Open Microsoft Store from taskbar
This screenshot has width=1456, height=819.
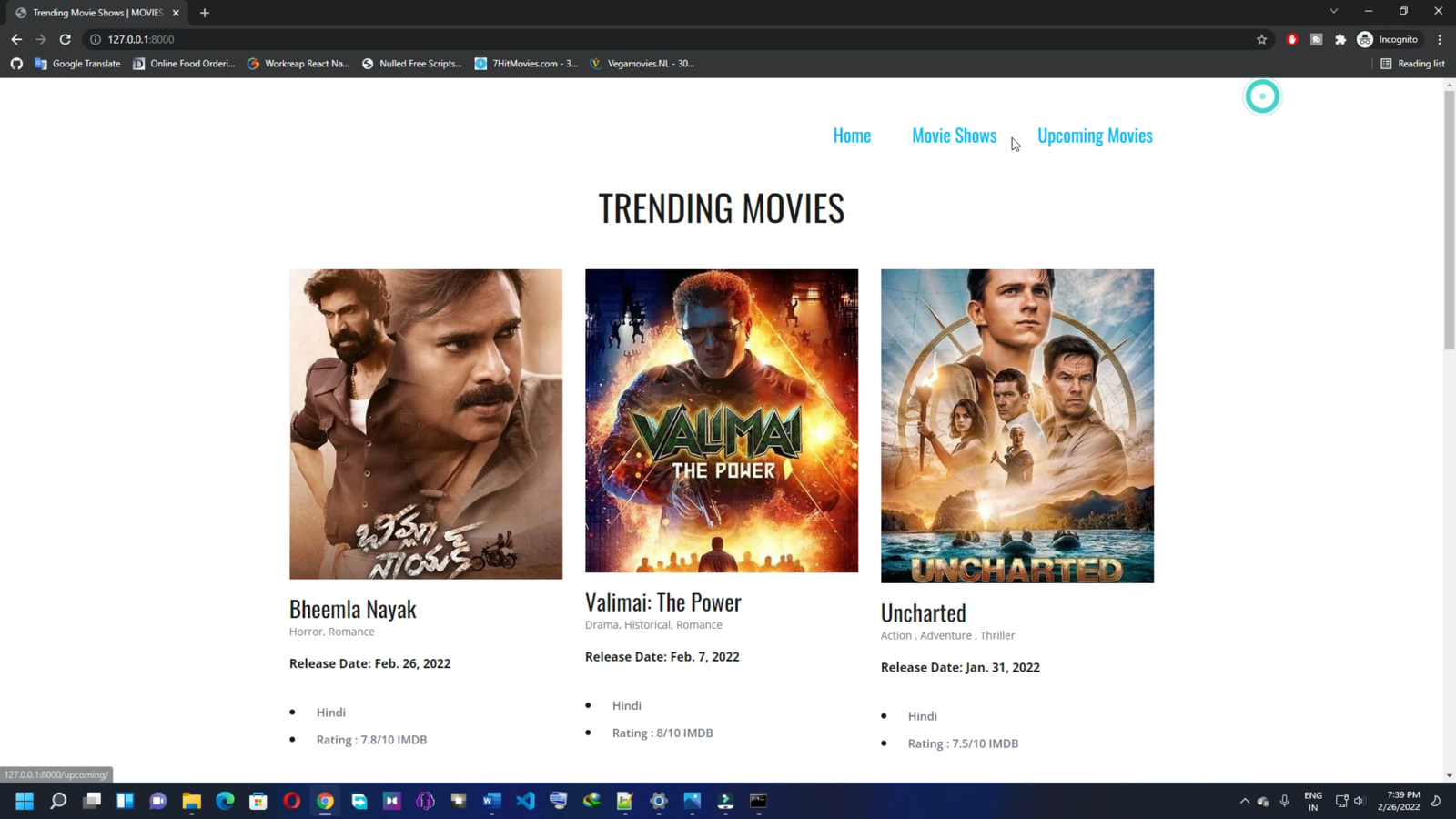point(258,801)
